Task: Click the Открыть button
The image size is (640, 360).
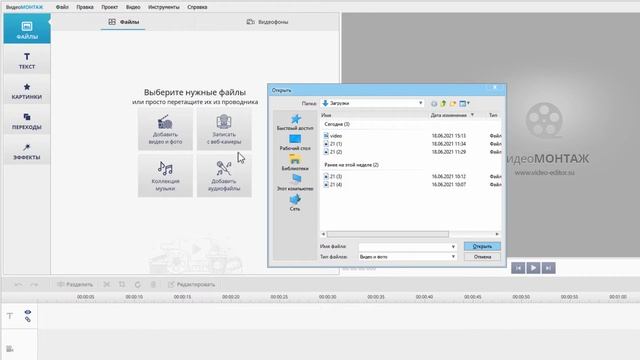Action: point(482,246)
